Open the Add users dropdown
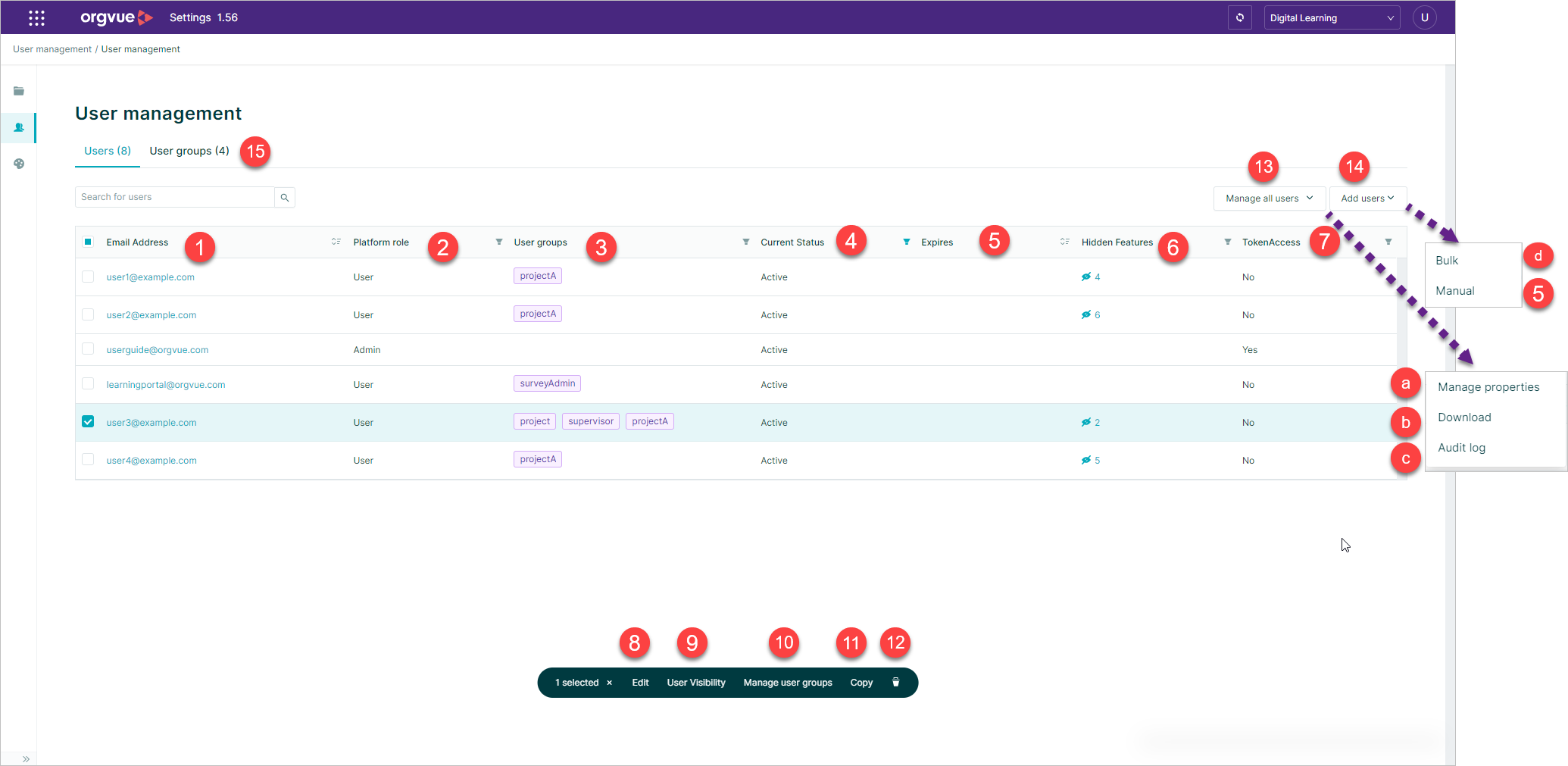Image resolution: width=1568 pixels, height=766 pixels. pos(1367,198)
